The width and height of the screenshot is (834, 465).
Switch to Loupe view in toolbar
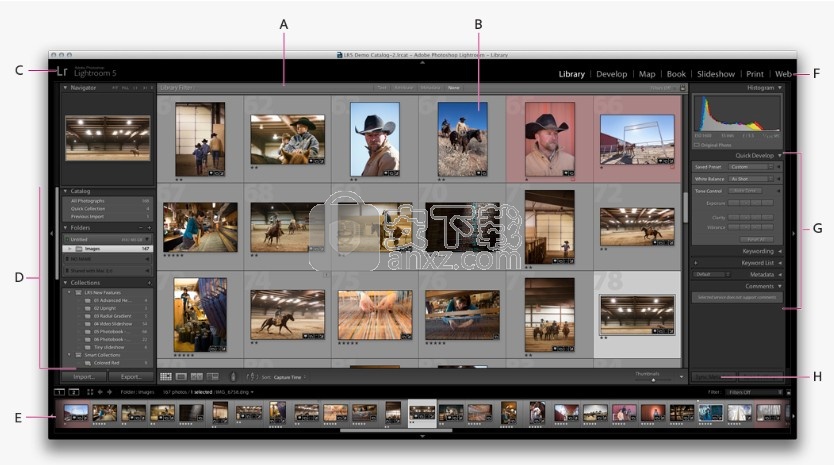coord(181,377)
